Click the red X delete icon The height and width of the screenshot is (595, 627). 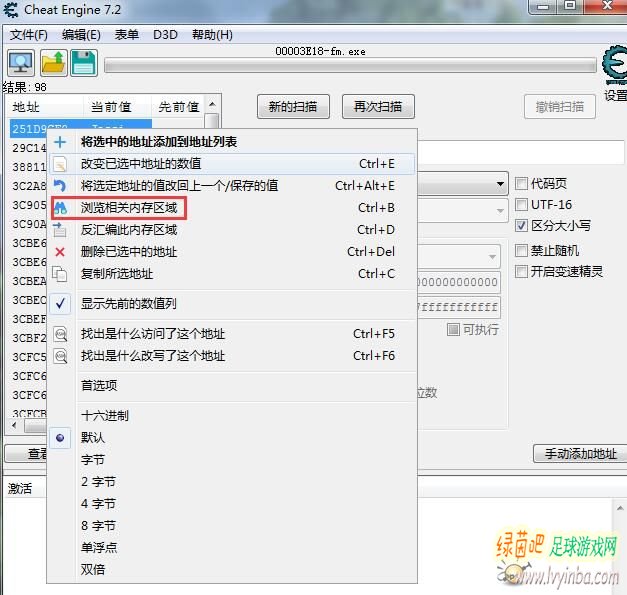click(x=60, y=252)
